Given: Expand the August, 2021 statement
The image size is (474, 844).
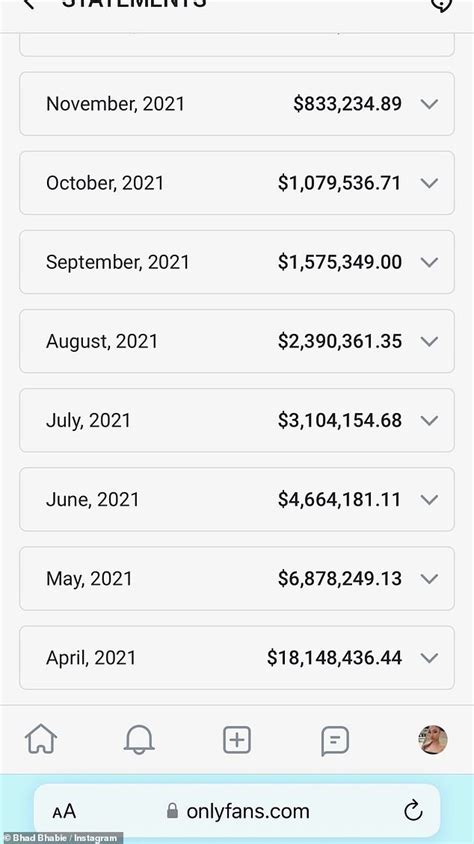Looking at the screenshot, I should click(237, 341).
